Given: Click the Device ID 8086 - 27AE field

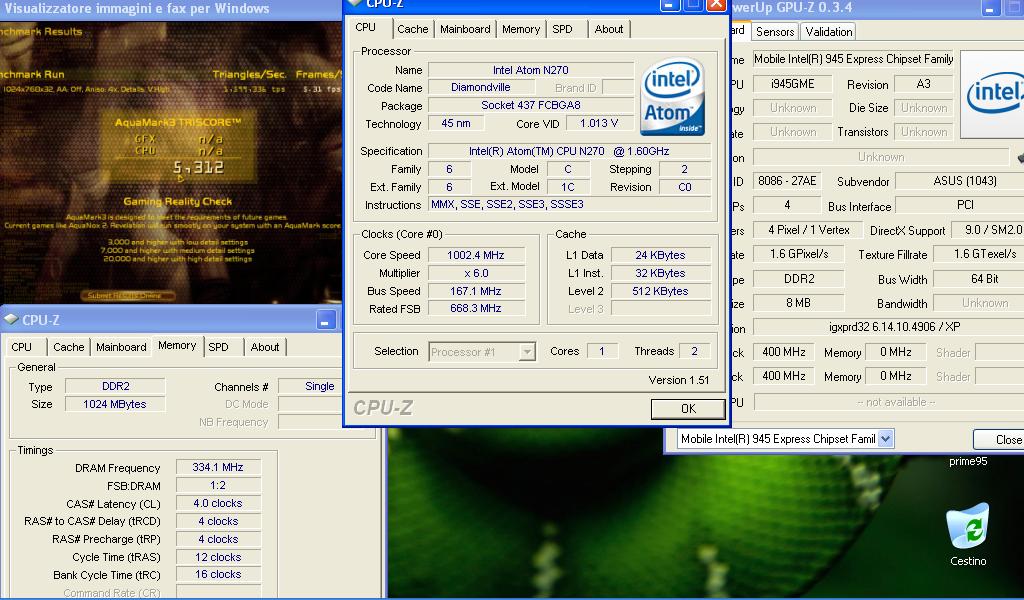Looking at the screenshot, I should 787,181.
